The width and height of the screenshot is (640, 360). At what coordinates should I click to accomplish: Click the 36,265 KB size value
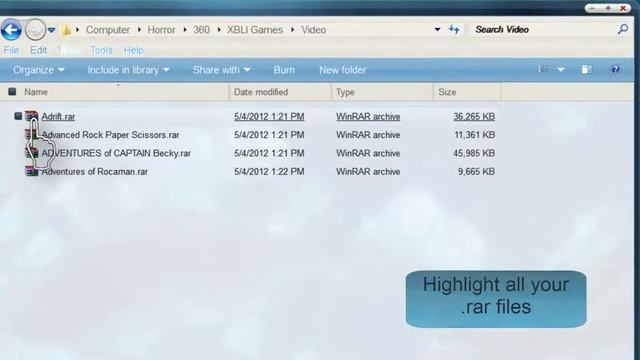[x=474, y=117]
